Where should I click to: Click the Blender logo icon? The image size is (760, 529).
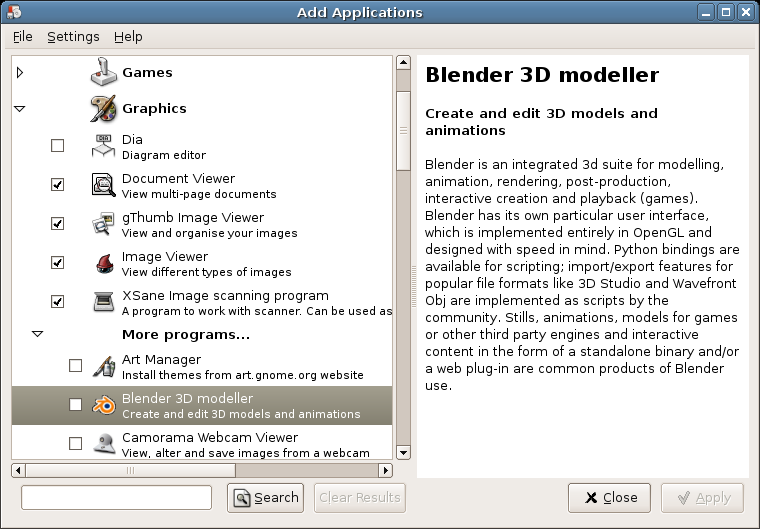[104, 405]
